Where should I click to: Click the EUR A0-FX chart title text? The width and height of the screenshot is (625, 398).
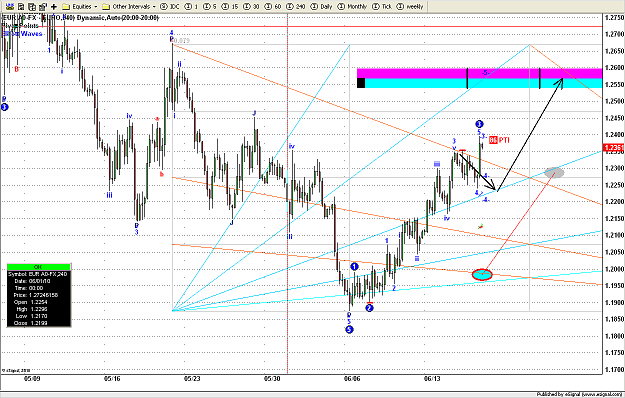click(x=80, y=18)
